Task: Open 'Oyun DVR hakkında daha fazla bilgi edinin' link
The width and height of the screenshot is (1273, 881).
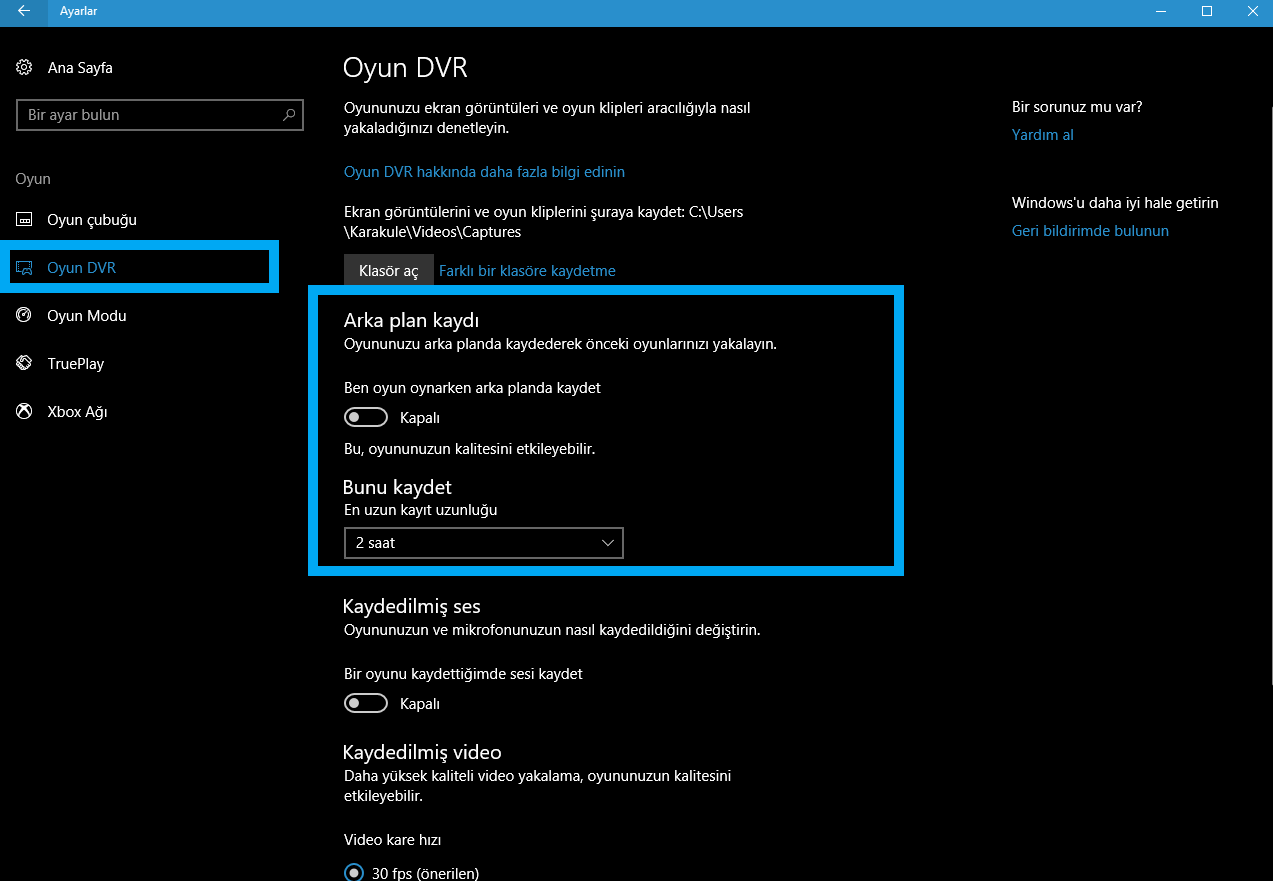Action: 484,172
